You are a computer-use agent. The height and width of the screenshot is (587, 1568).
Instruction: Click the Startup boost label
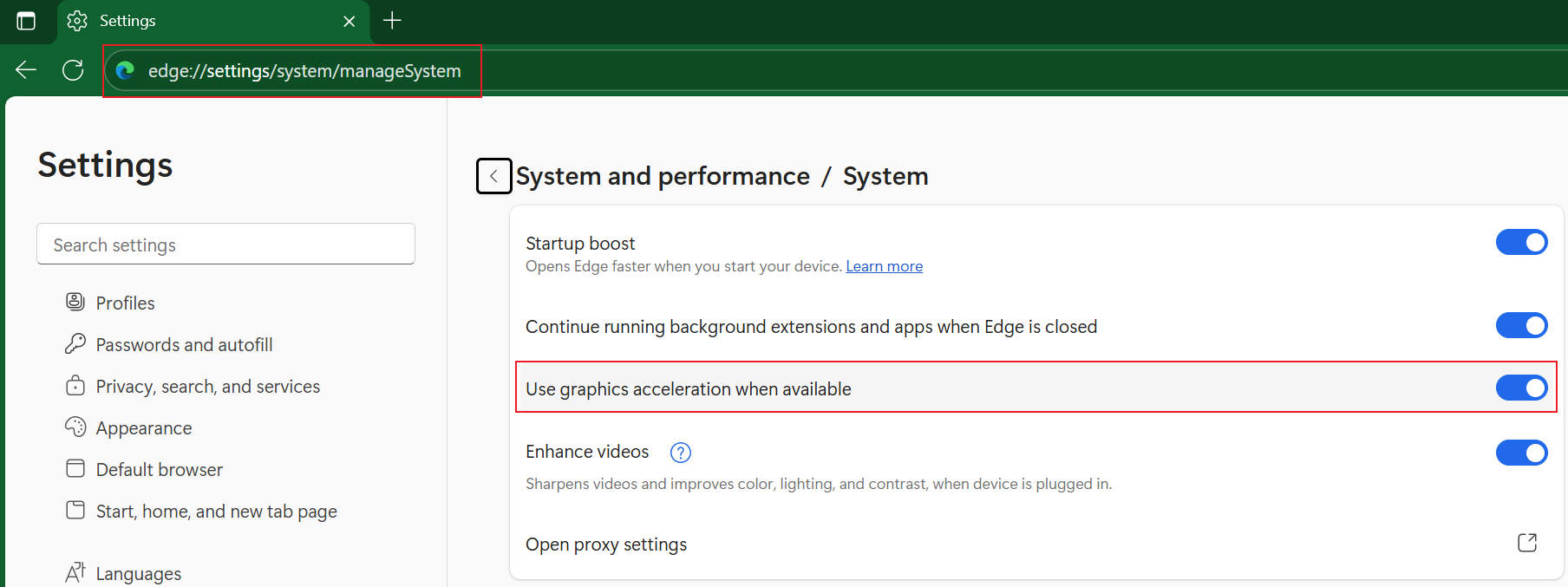pyautogui.click(x=580, y=244)
